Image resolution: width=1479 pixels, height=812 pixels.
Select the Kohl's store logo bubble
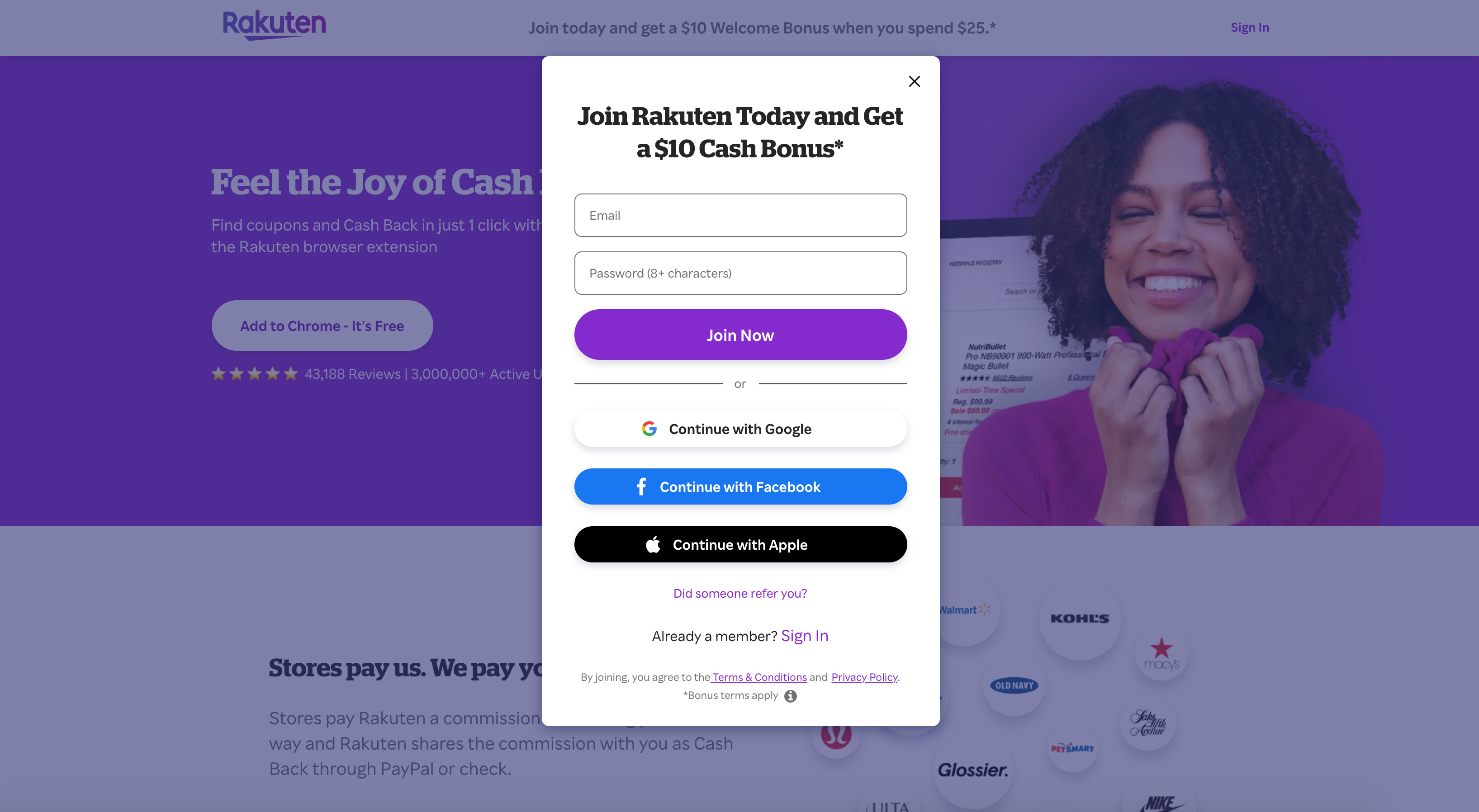(x=1079, y=618)
